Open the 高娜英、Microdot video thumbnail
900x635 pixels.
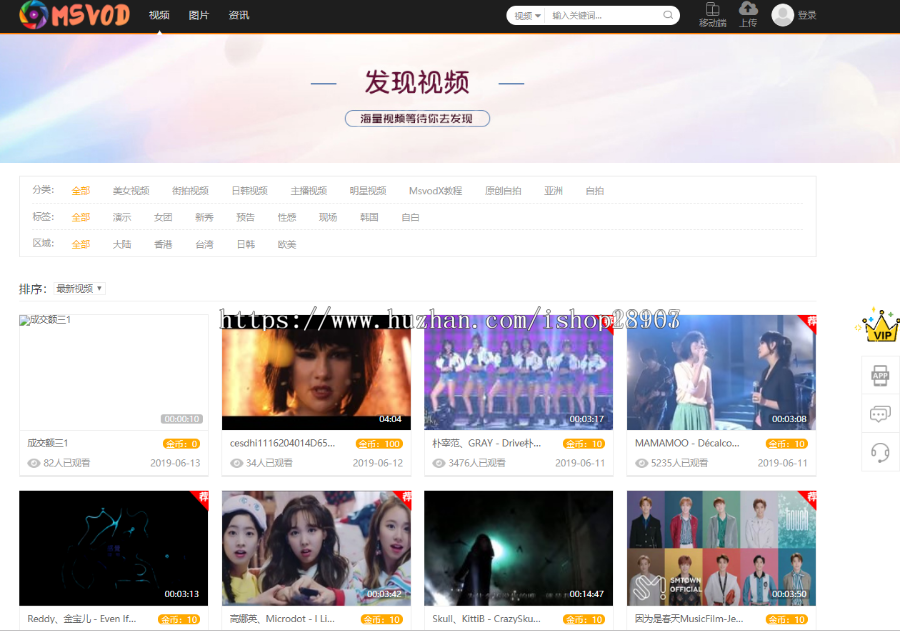tap(316, 548)
